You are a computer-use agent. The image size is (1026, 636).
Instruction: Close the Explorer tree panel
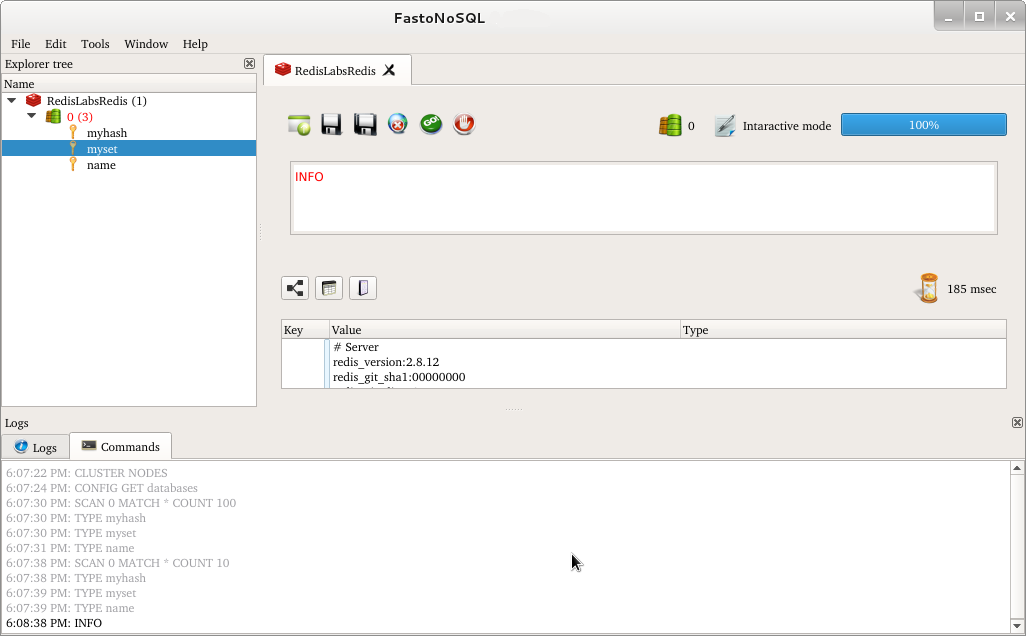tap(249, 63)
